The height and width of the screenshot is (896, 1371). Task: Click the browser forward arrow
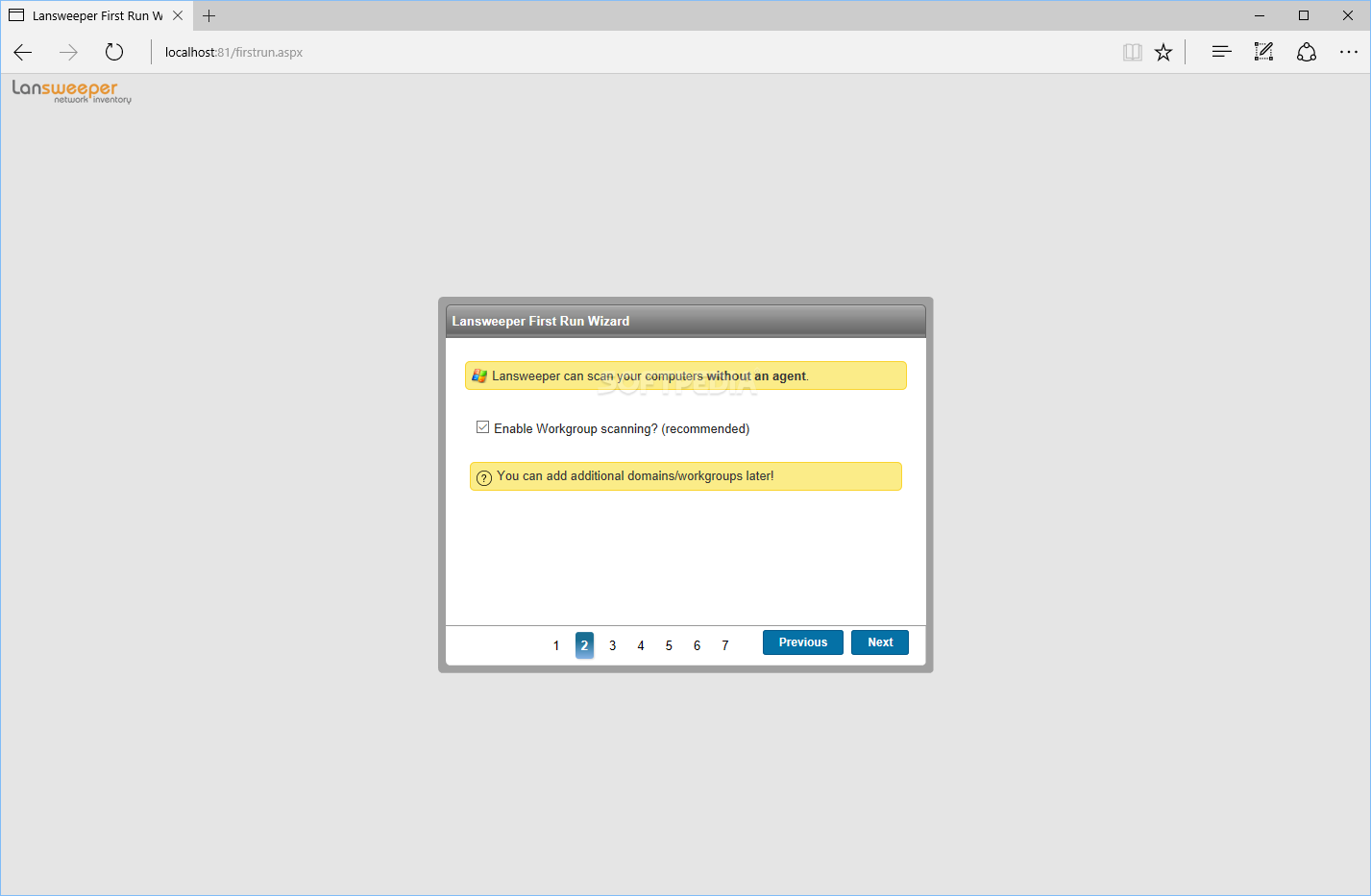[68, 52]
